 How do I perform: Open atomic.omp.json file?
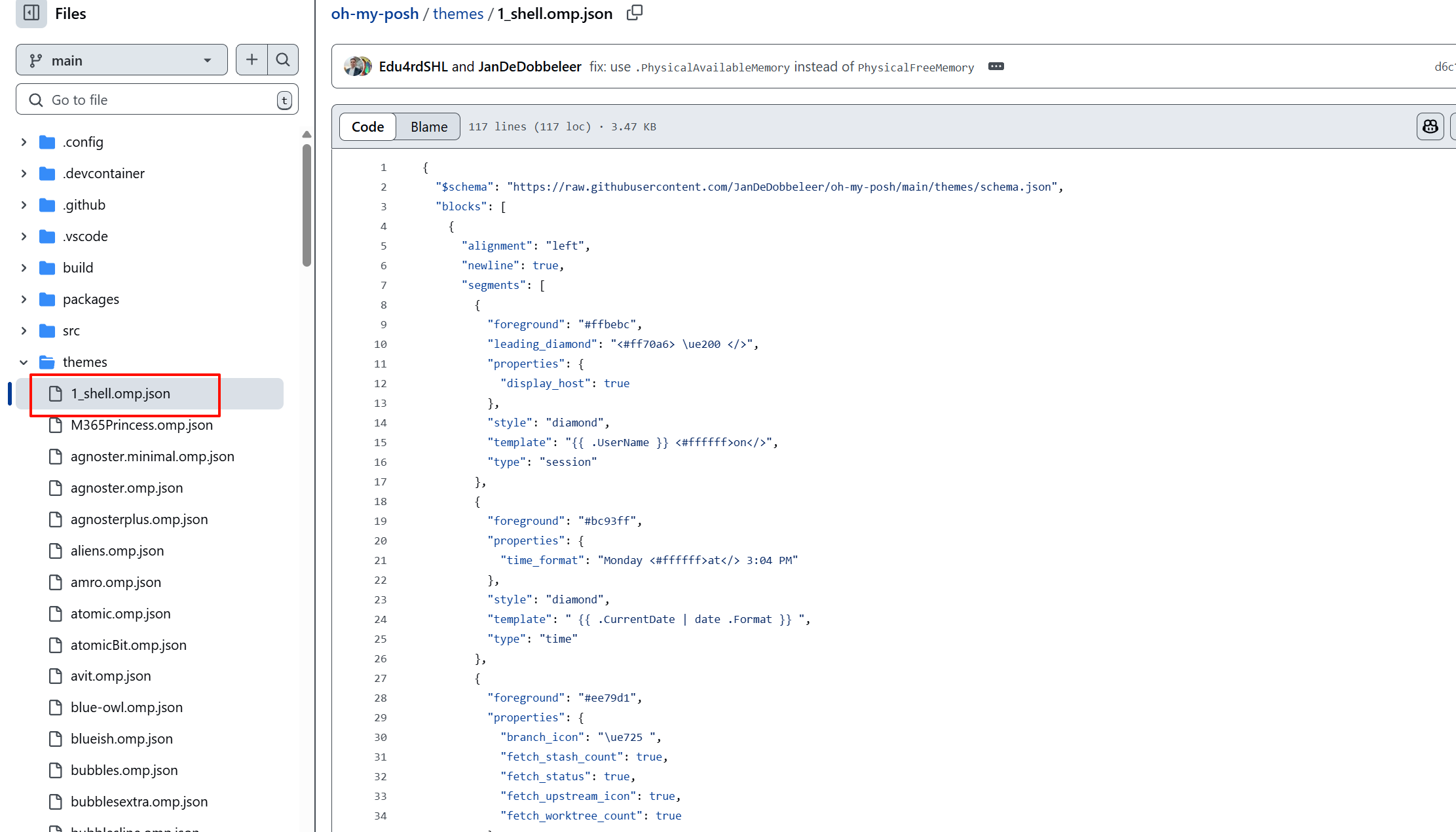click(x=121, y=614)
